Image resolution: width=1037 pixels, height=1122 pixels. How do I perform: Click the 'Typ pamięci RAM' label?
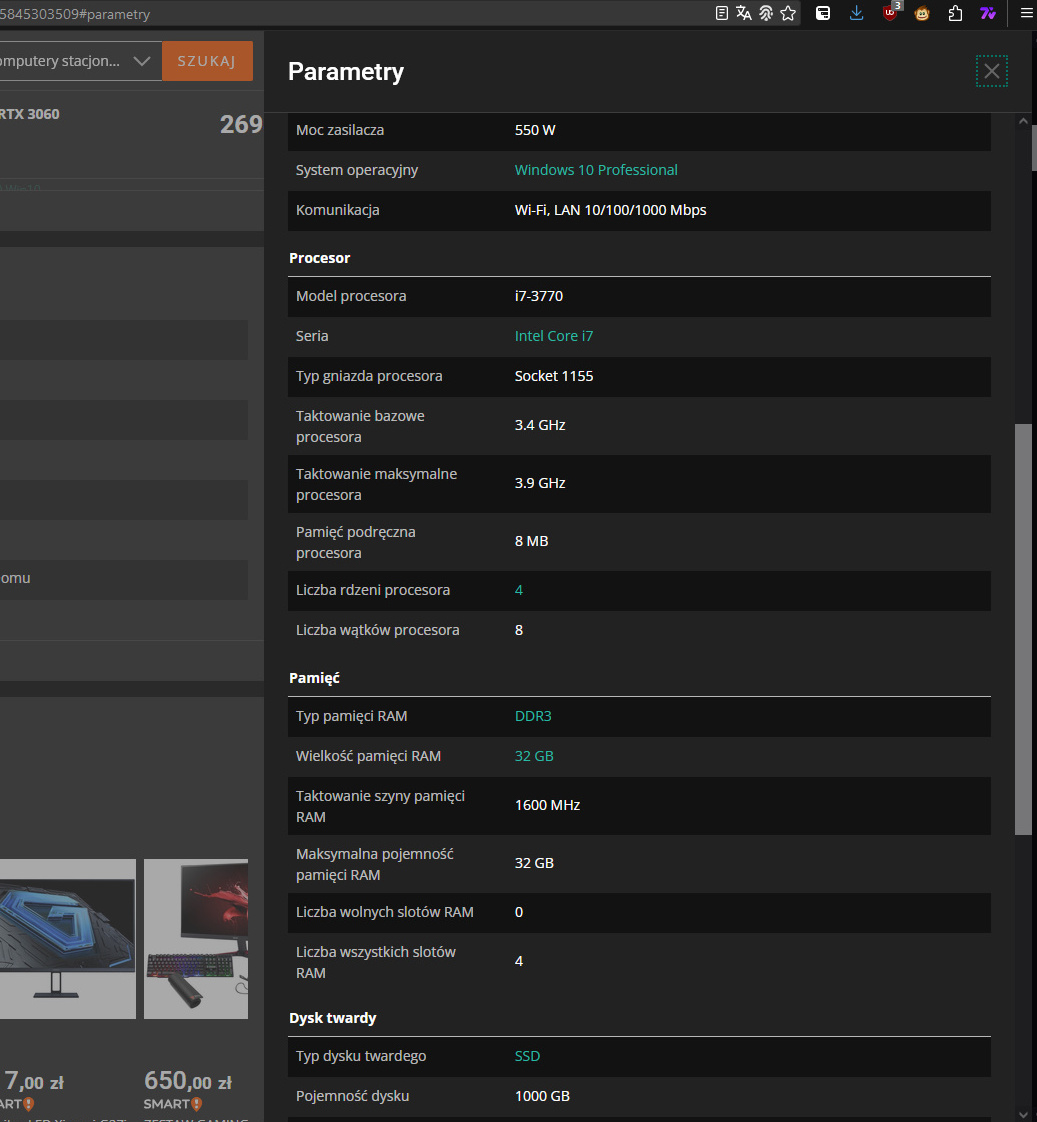pos(351,716)
